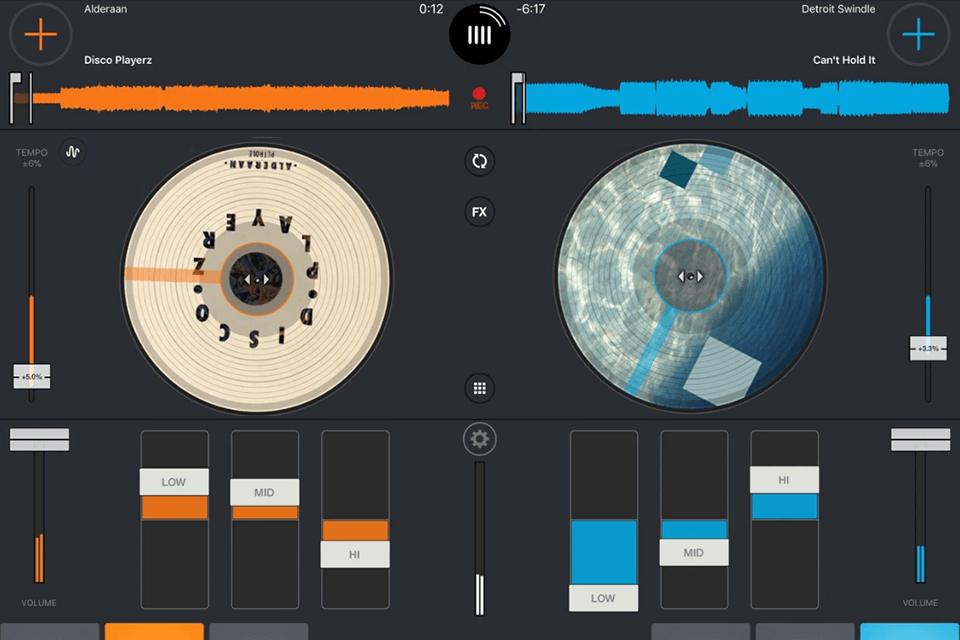Click the right TEMPO ±6% label
960x640 pixels.
coord(928,158)
